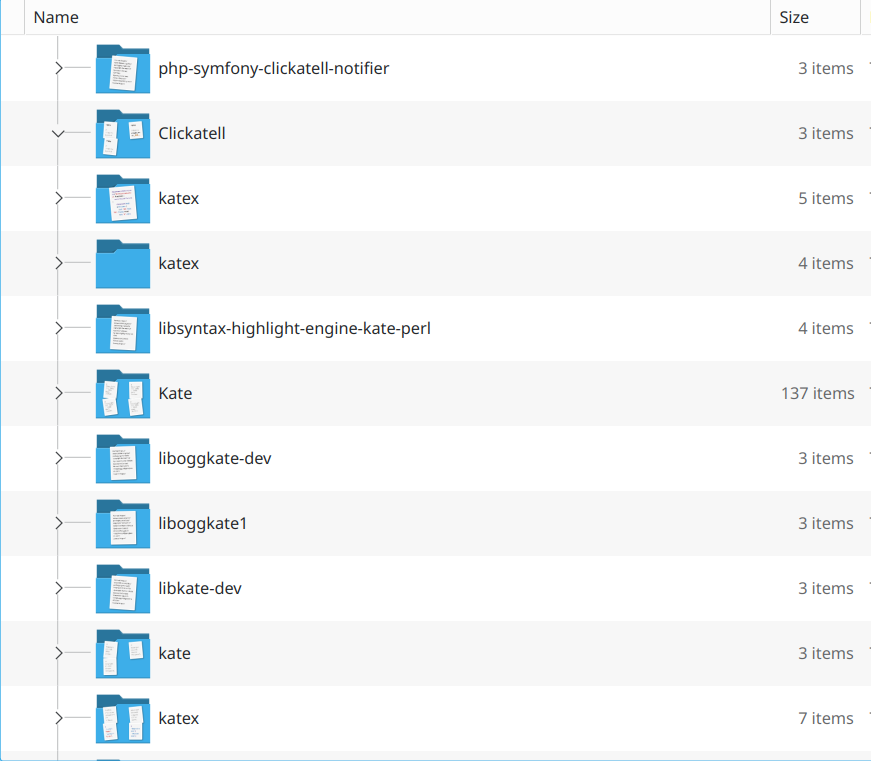Select the liboggkate-dev folder name
The image size is (871, 761).
coord(214,459)
